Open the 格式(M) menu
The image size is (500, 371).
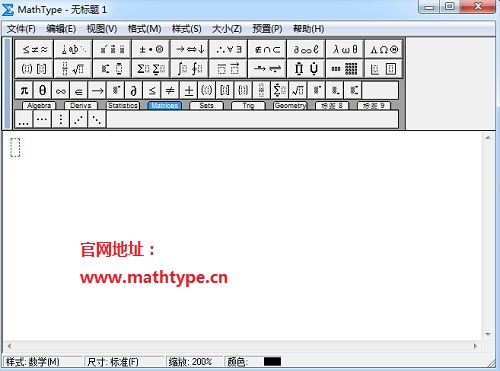point(144,29)
